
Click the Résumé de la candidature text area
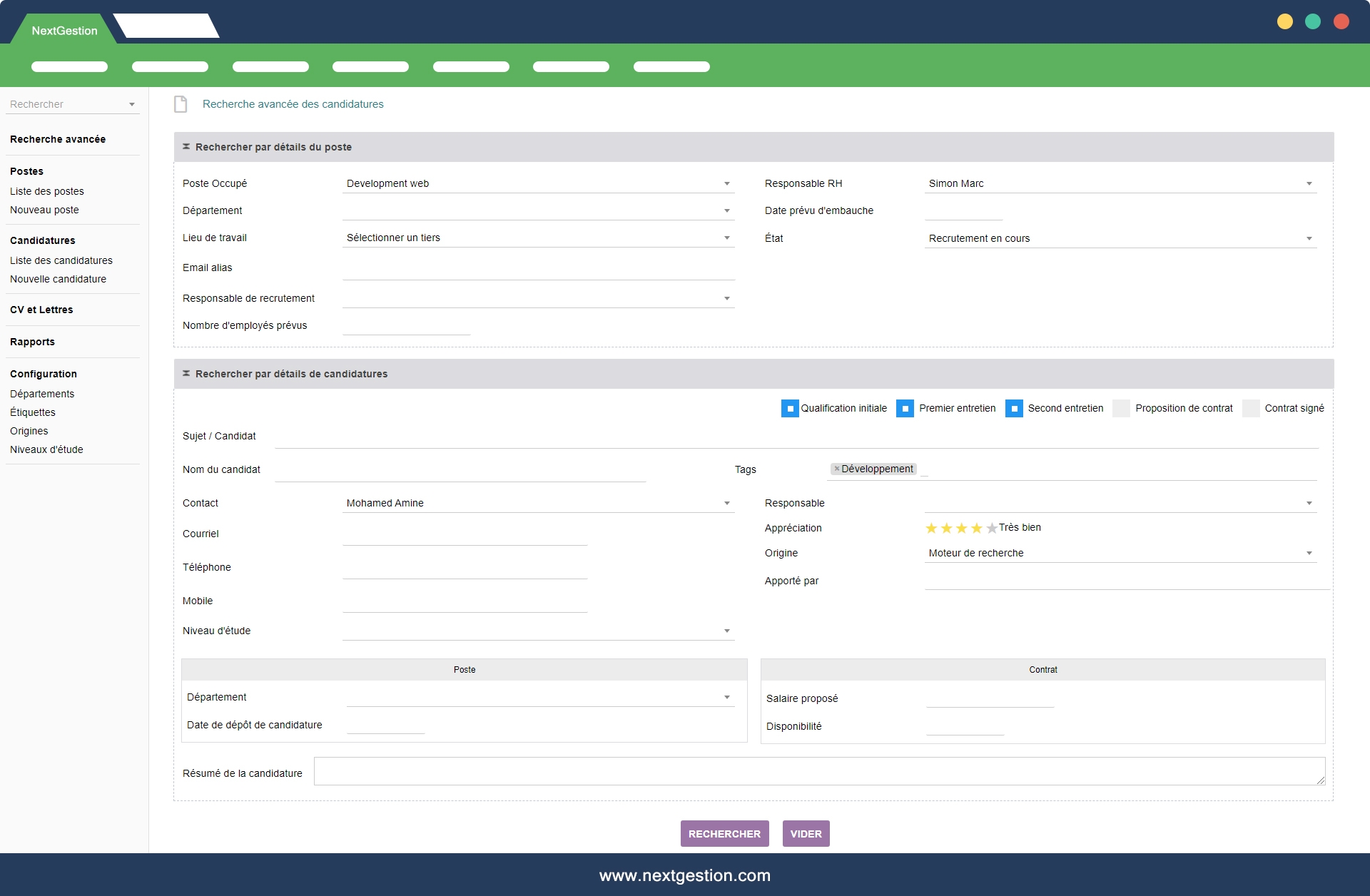(x=818, y=771)
